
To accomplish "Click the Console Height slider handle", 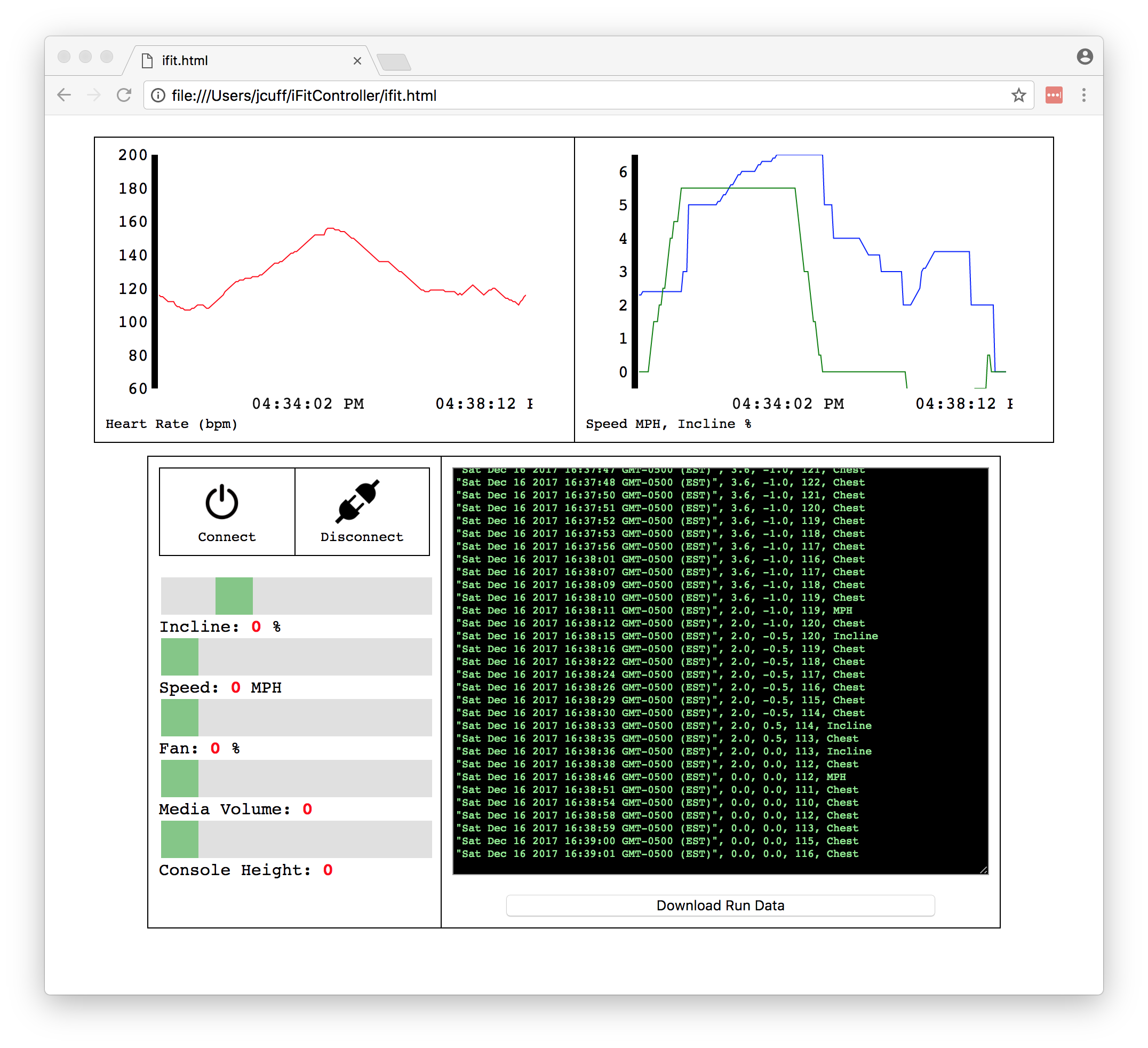I will (x=180, y=839).
